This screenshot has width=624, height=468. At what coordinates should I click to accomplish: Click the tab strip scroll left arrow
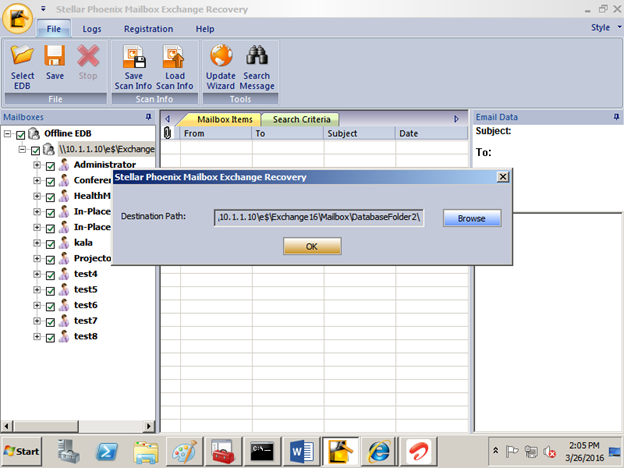168,119
